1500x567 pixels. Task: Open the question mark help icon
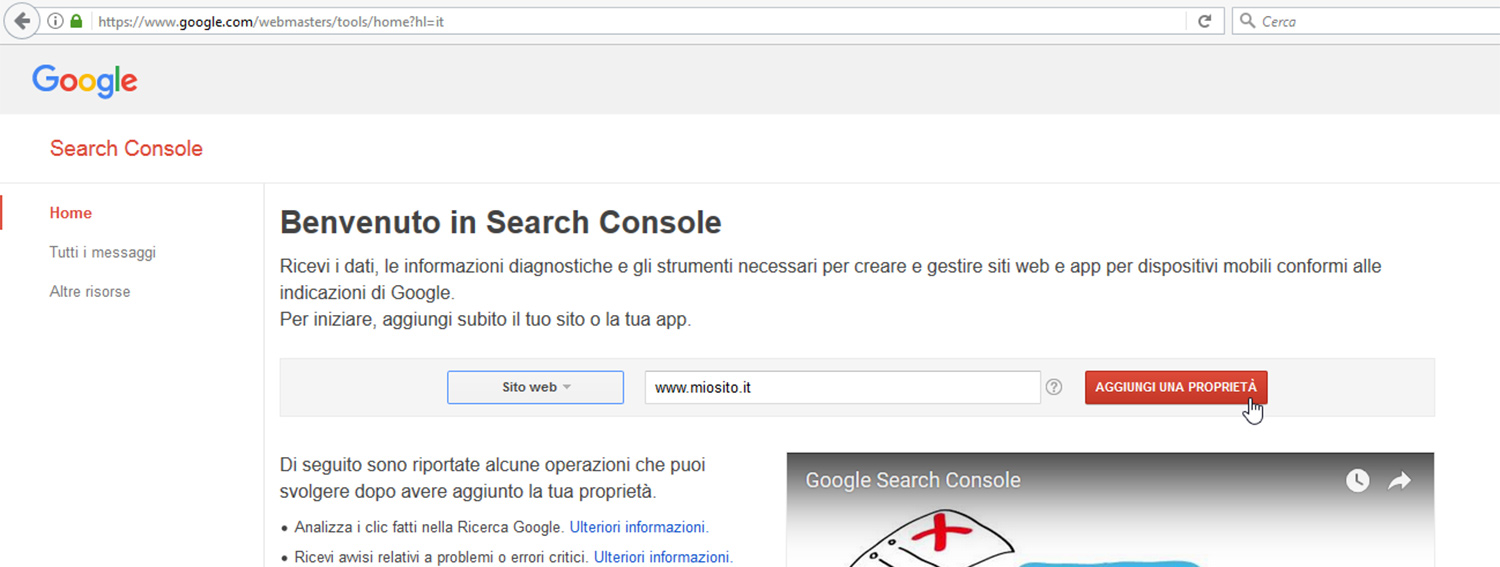(x=1054, y=387)
